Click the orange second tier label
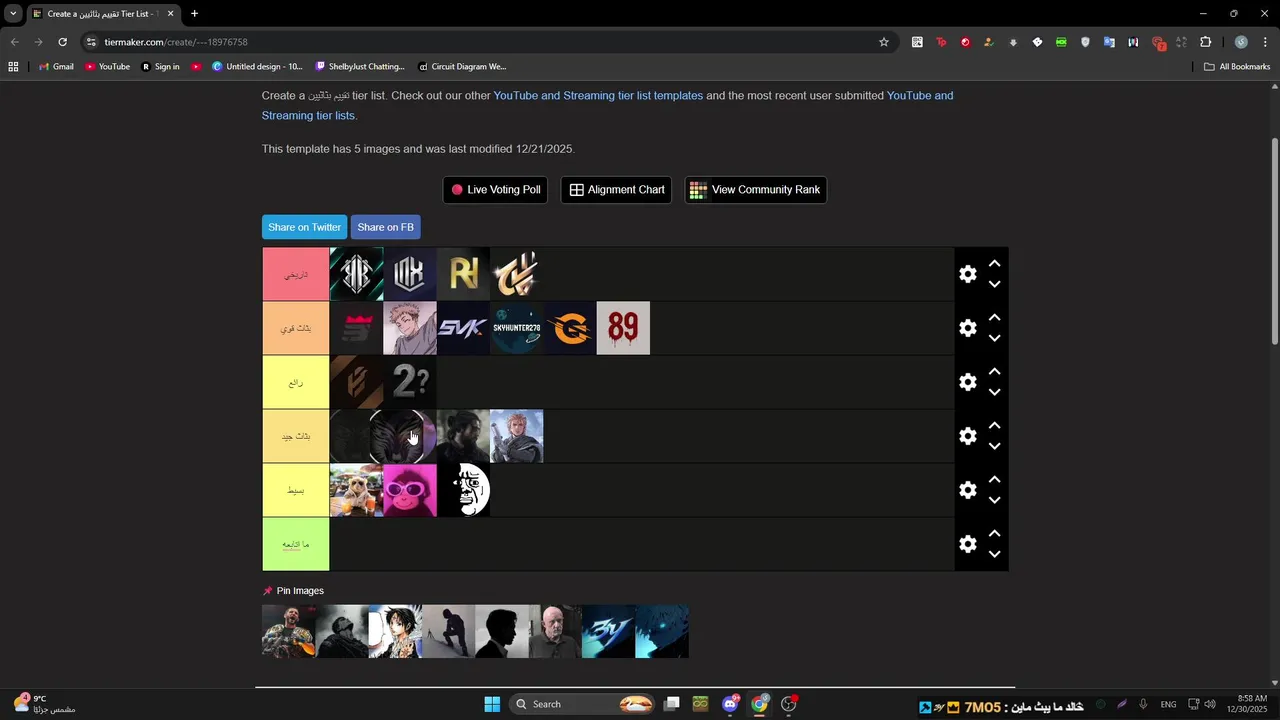Viewport: 1280px width, 720px height. 296,328
